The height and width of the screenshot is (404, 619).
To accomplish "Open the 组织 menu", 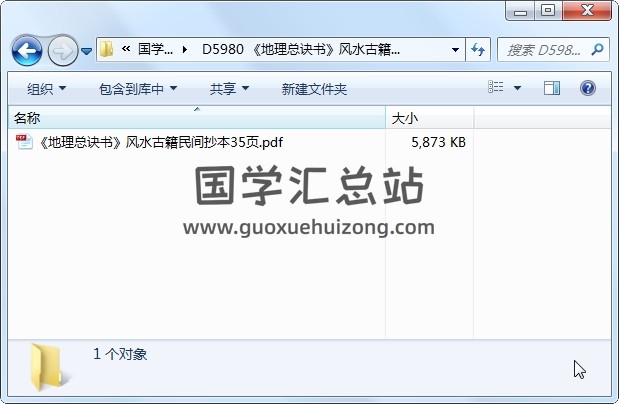I will click(46, 88).
